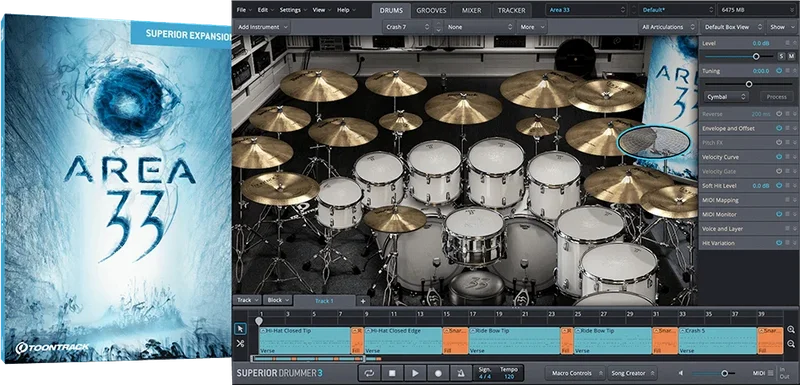
Task: Adjust the Level slider
Action: point(738,56)
